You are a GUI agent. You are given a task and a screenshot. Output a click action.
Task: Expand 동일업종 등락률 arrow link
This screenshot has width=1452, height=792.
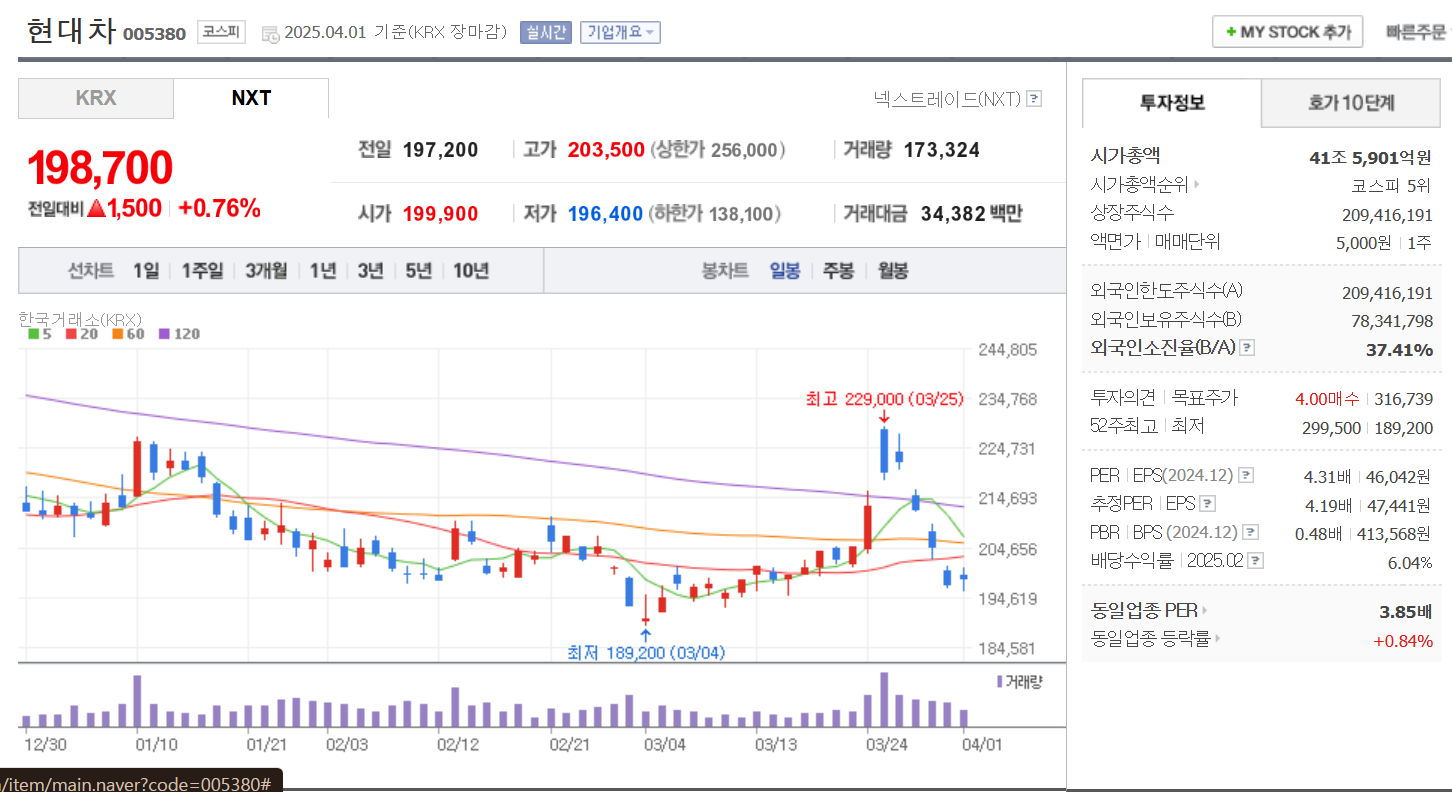pos(1217,638)
